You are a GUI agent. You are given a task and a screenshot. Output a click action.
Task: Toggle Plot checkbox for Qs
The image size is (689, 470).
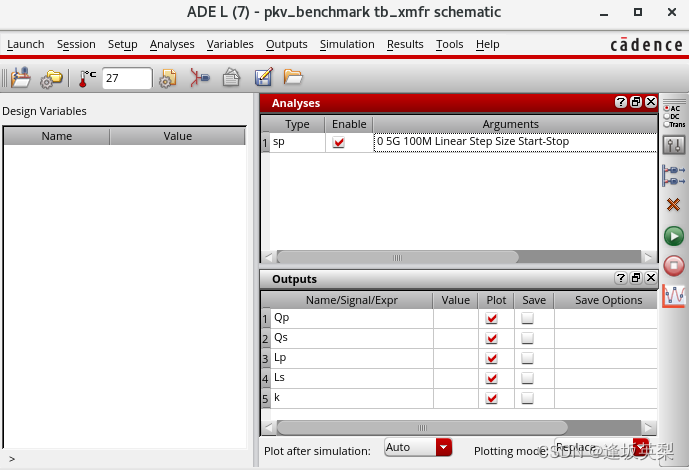[492, 338]
